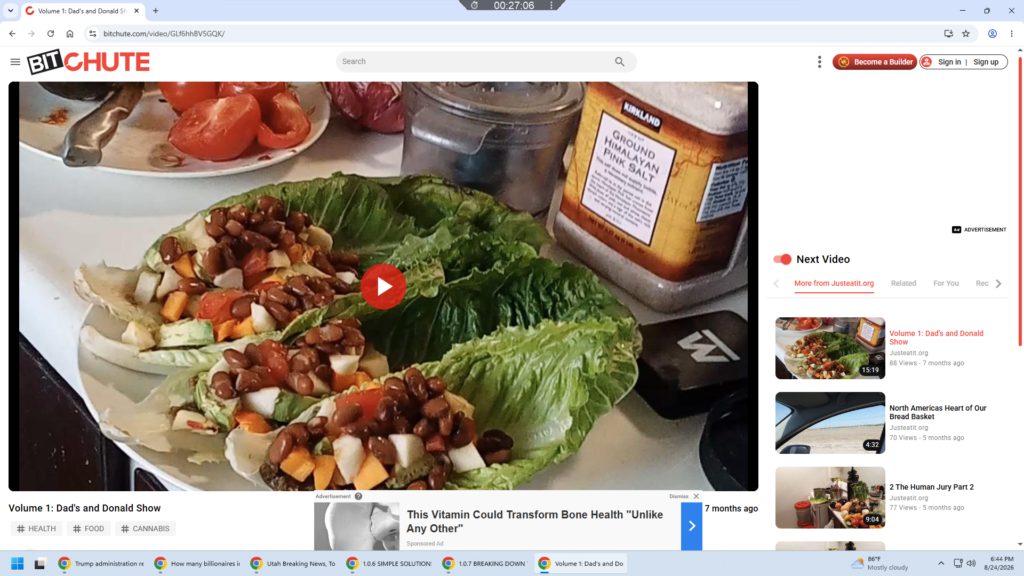
Task: Open the taskbar clock and date
Action: point(999,563)
